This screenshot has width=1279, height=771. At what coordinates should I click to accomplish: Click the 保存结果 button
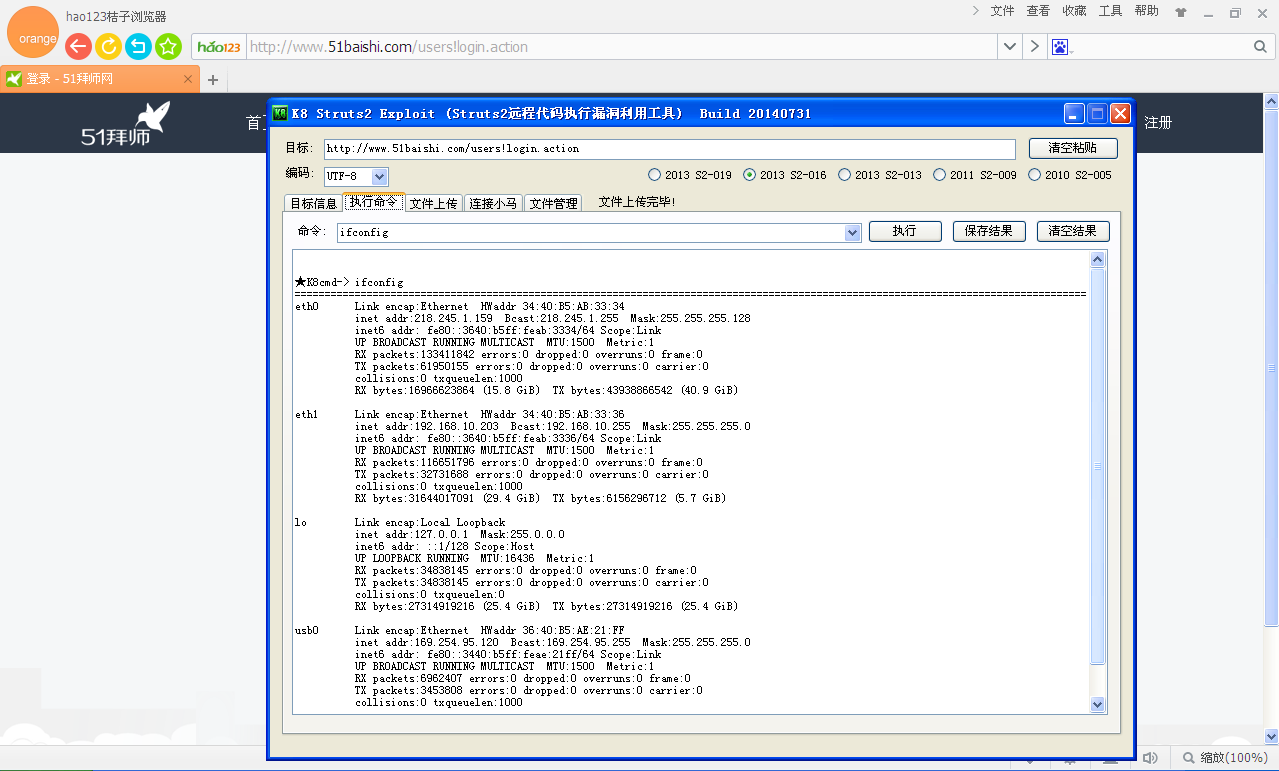point(989,231)
